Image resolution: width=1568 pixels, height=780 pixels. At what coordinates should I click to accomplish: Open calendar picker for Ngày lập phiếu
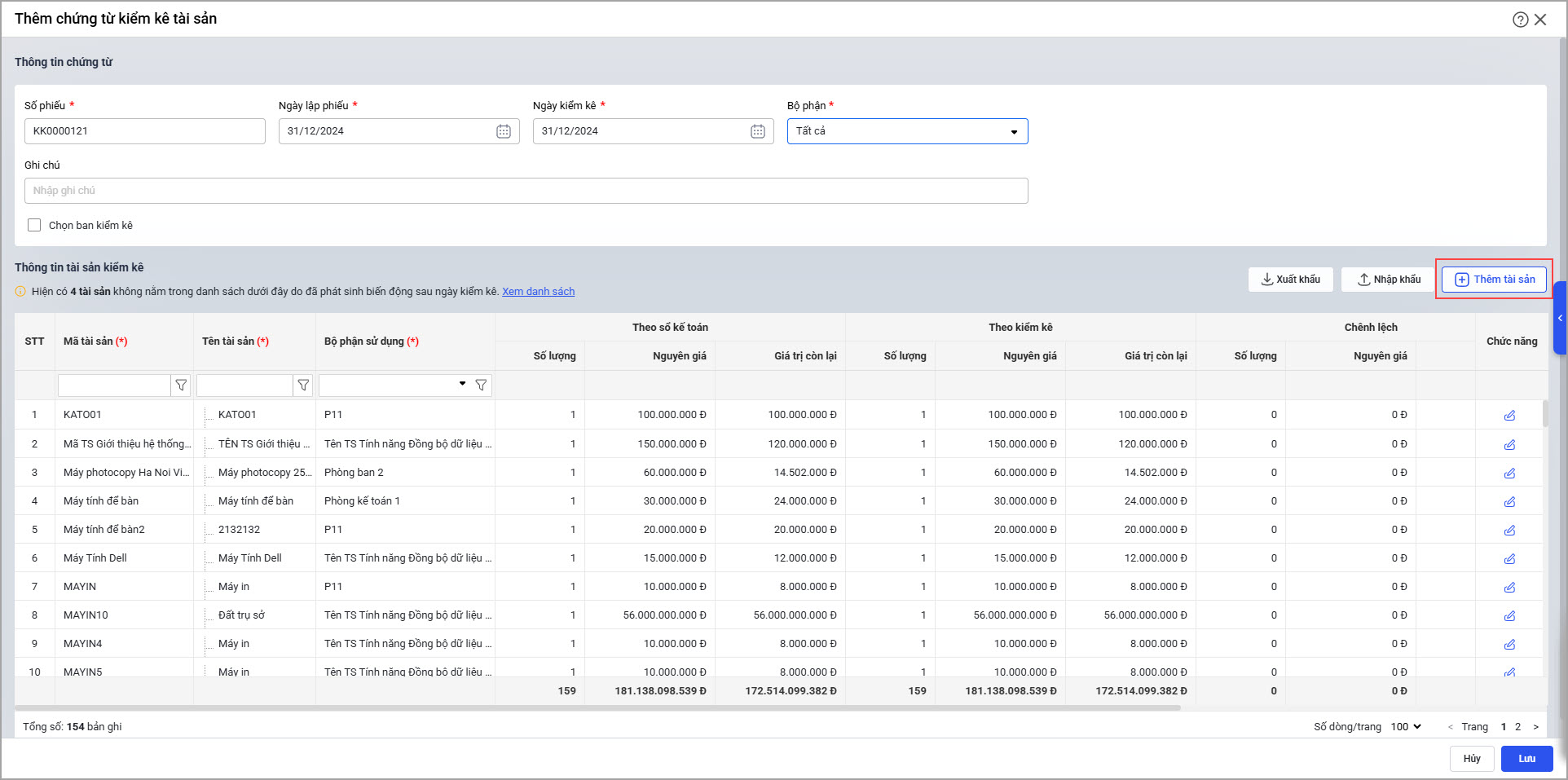point(504,131)
